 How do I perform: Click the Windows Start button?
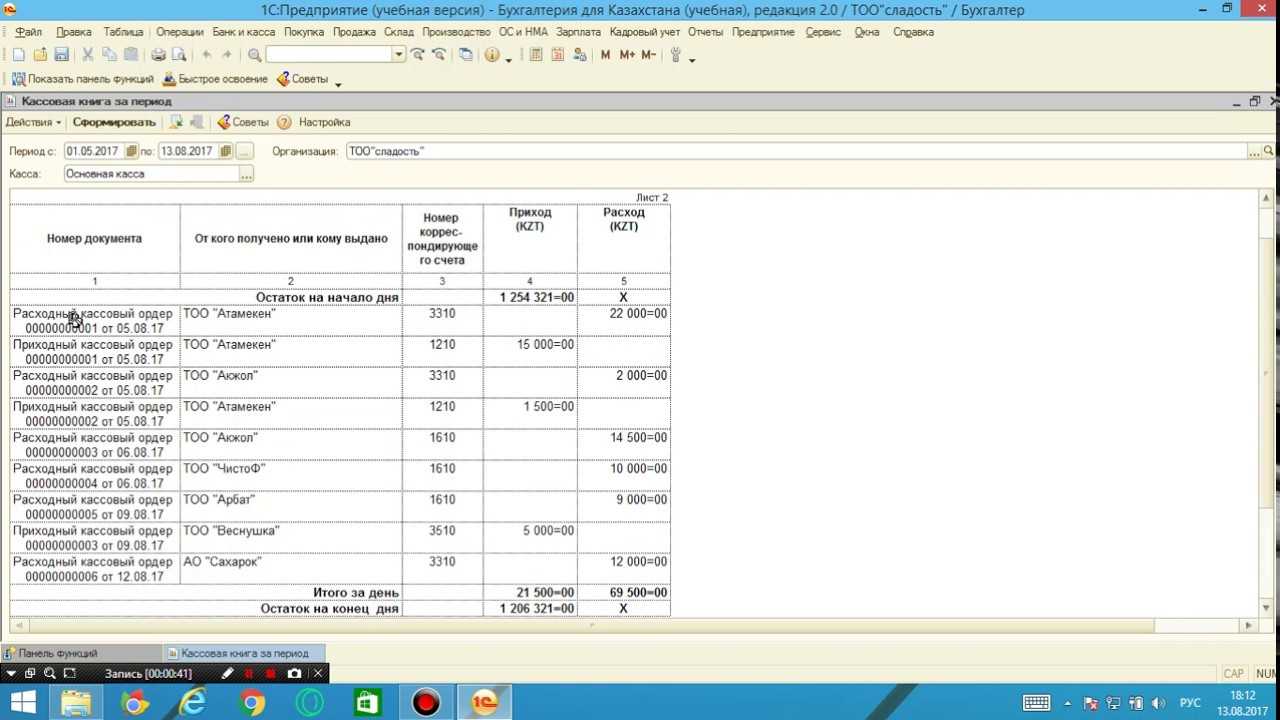(23, 703)
